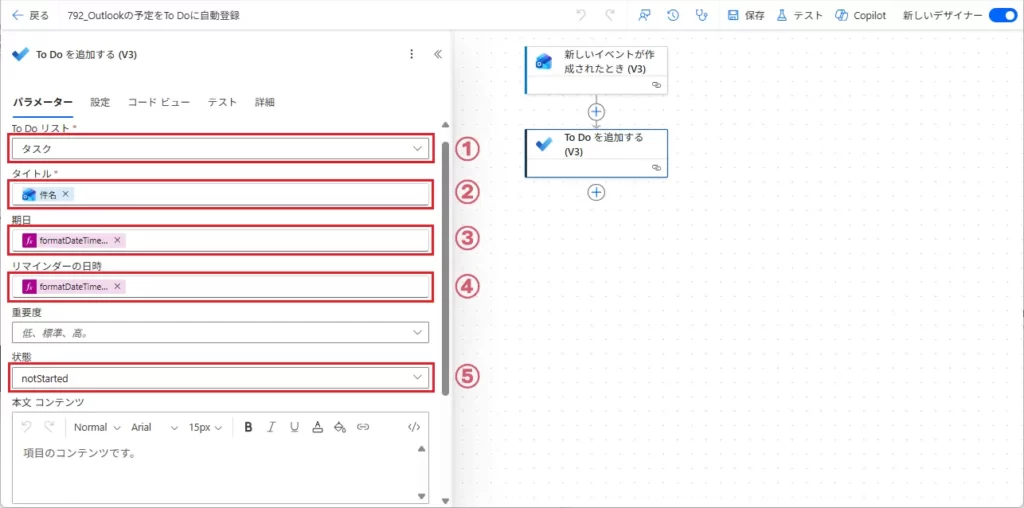The height and width of the screenshot is (508, 1024).
Task: Add a step between trigger and action
Action: coord(596,111)
